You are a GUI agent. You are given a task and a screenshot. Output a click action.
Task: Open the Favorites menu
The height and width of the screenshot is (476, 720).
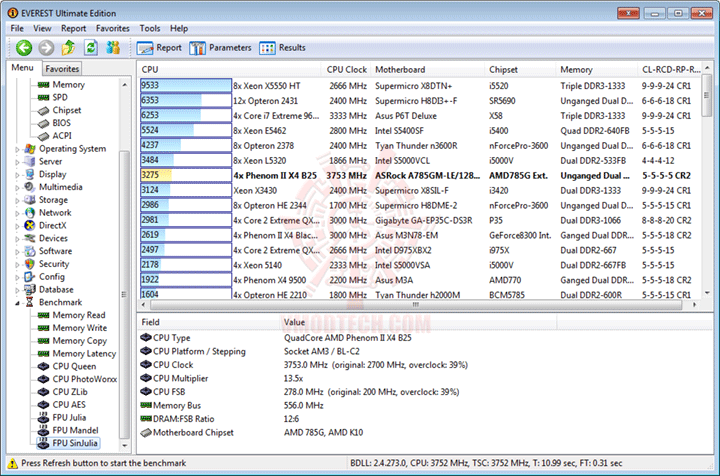pos(112,28)
